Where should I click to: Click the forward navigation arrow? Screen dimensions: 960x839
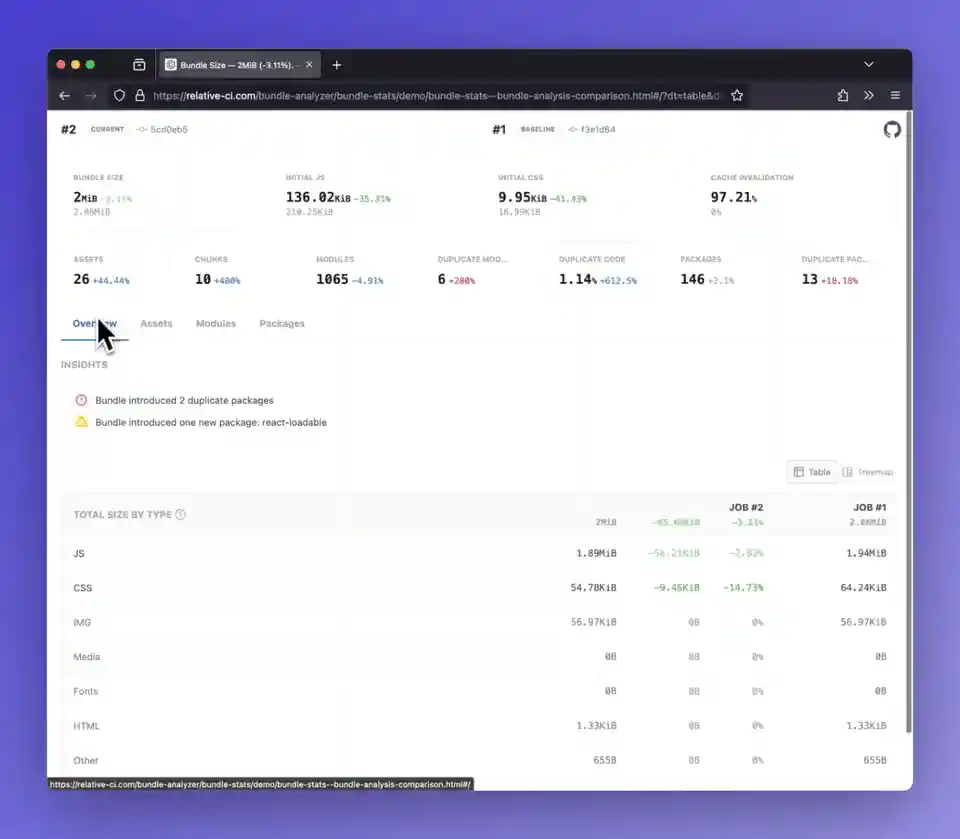click(x=90, y=95)
